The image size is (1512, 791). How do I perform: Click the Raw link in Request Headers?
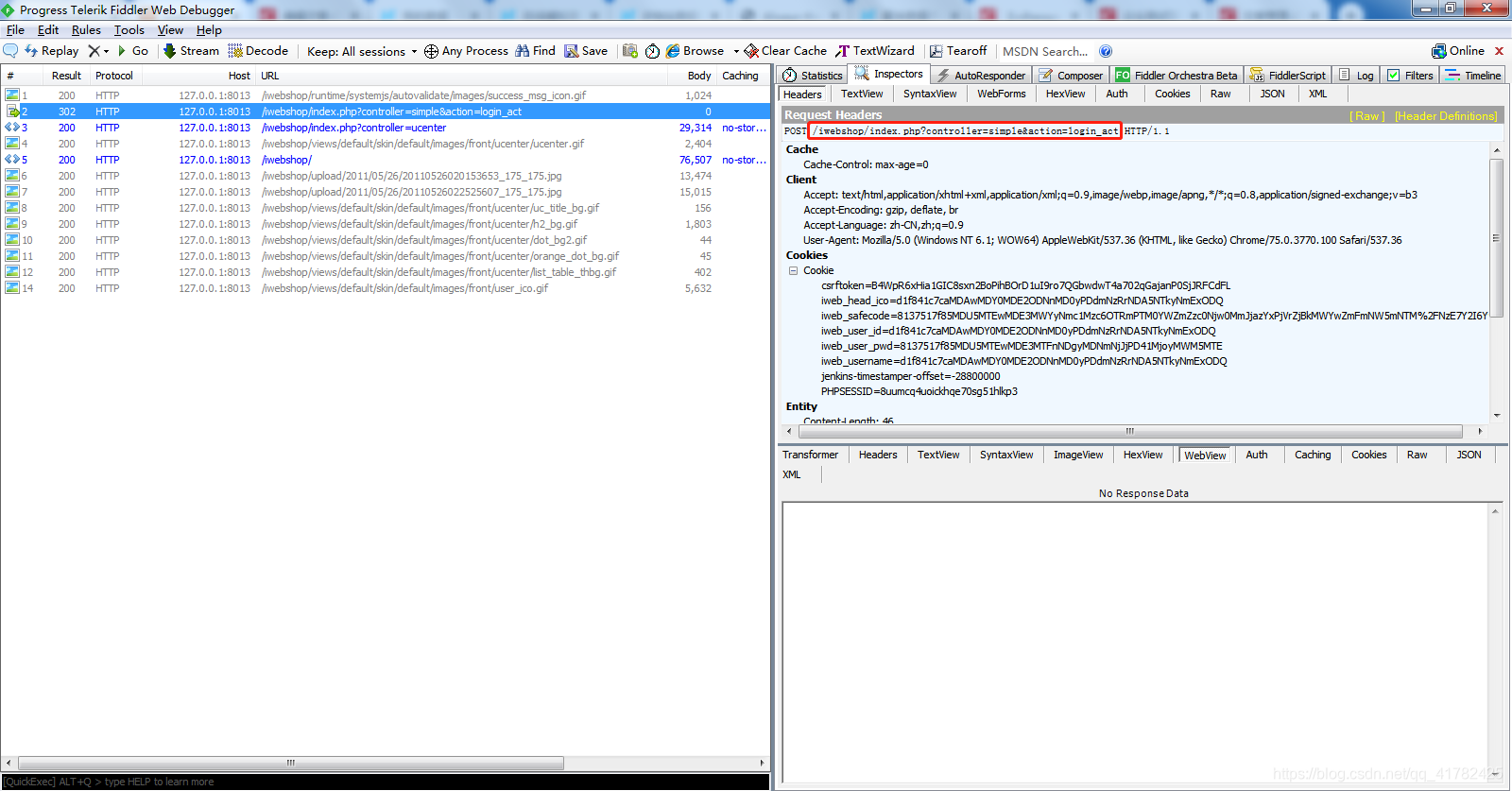click(1366, 116)
